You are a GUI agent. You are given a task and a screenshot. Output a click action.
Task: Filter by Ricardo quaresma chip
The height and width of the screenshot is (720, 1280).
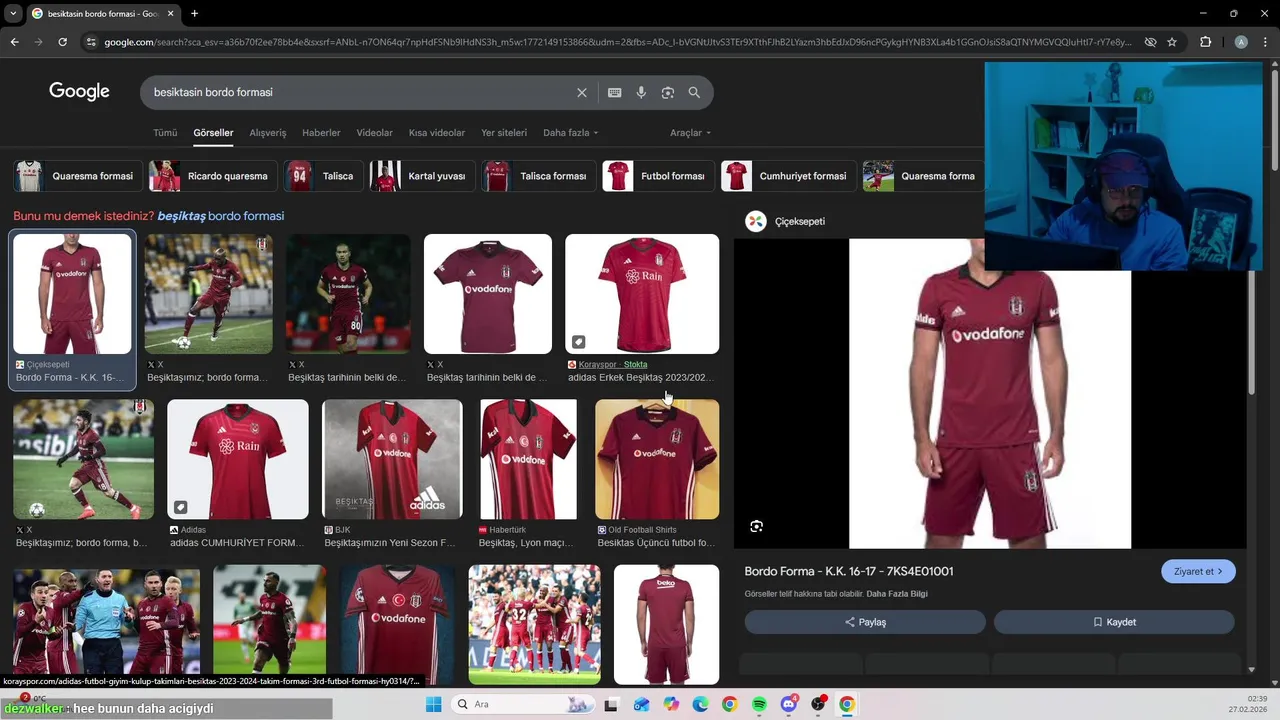211,176
